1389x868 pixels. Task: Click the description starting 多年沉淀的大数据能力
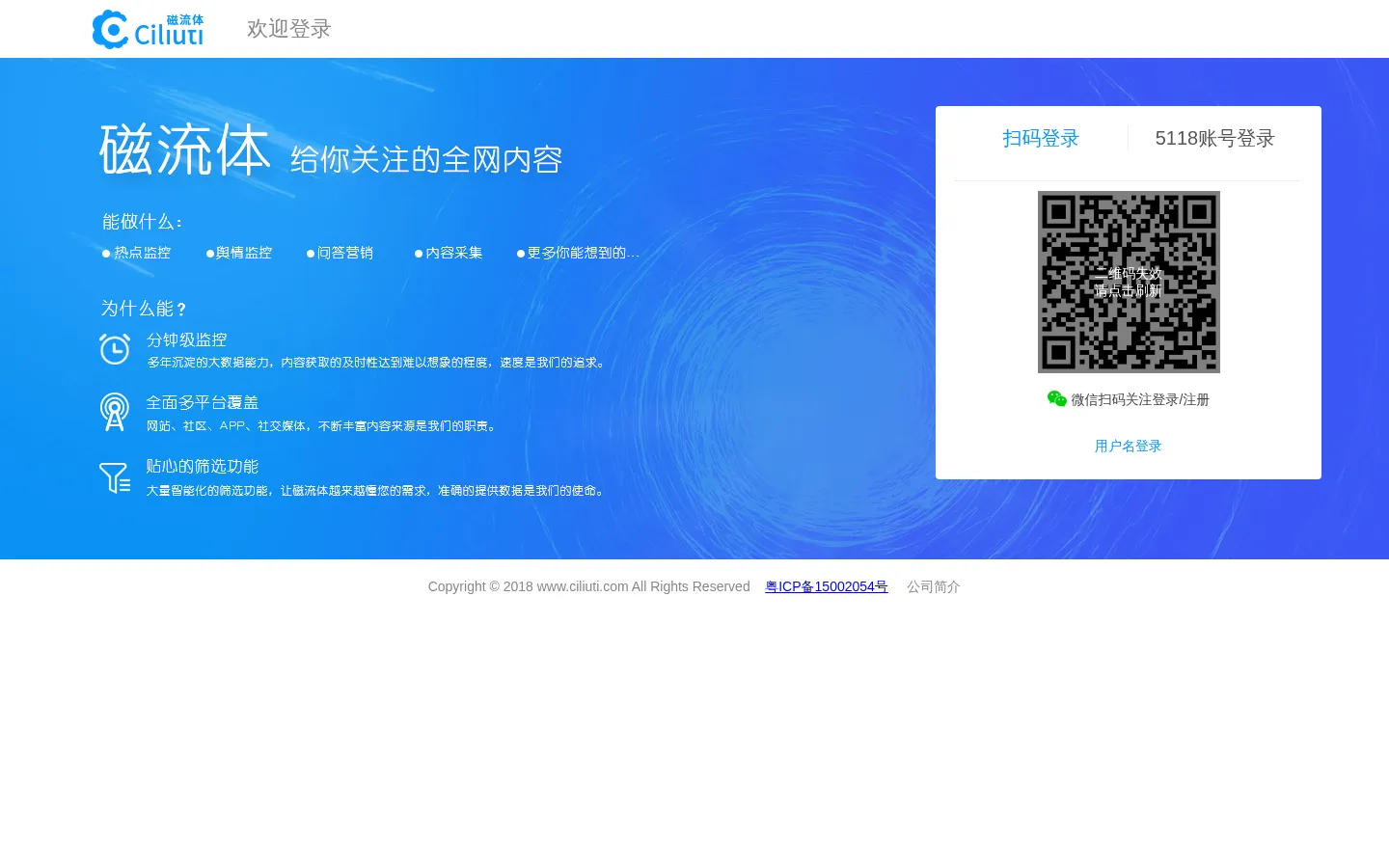click(x=377, y=363)
